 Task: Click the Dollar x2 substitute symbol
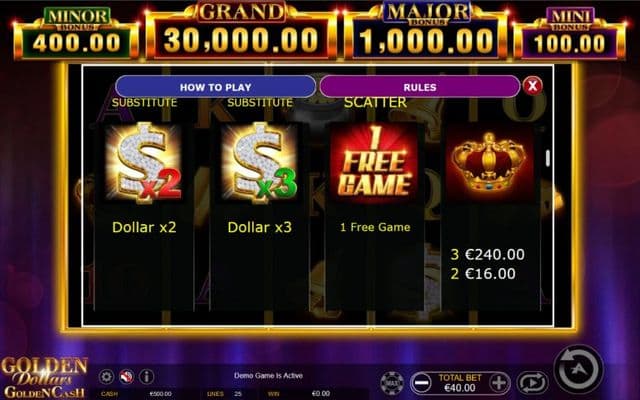(143, 162)
